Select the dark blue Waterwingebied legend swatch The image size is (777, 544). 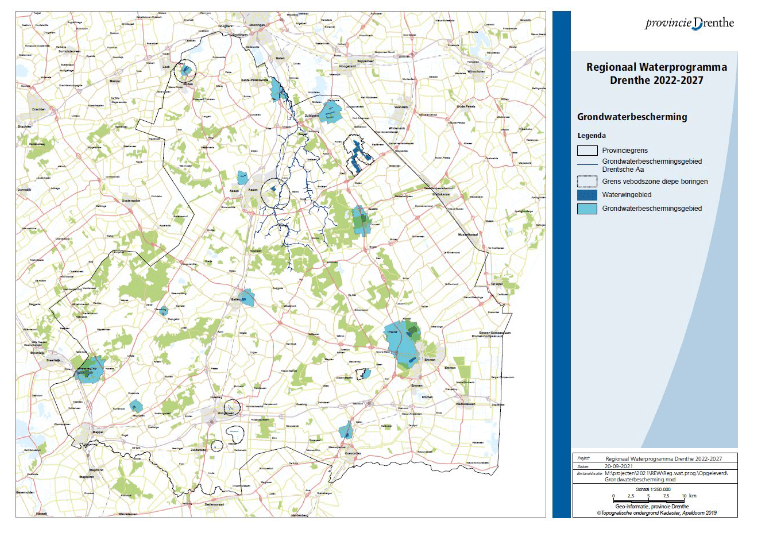589,196
